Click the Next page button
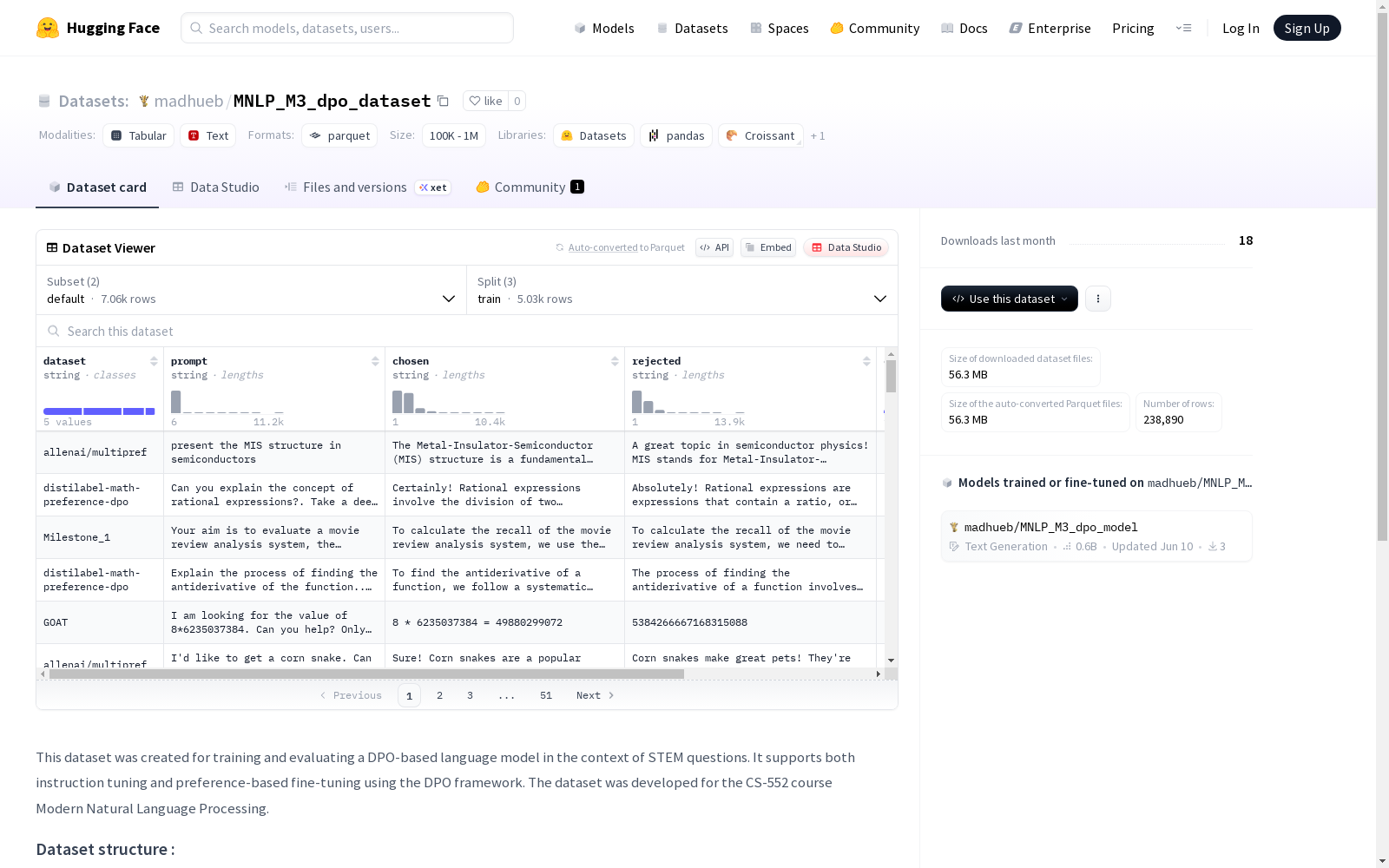Viewport: 1389px width, 868px height. point(596,695)
